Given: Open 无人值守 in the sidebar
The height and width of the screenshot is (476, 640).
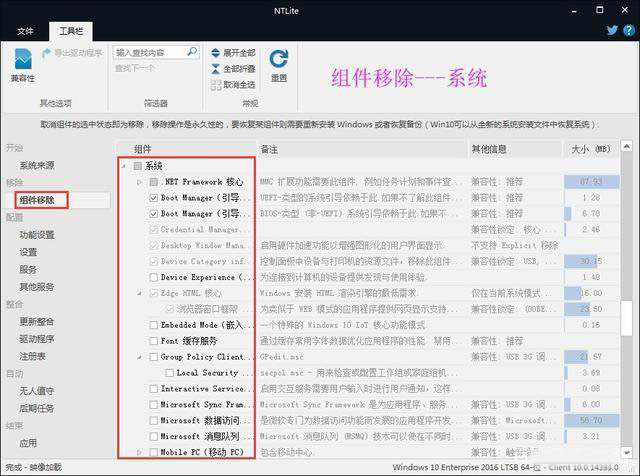Looking at the screenshot, I should (x=37, y=391).
